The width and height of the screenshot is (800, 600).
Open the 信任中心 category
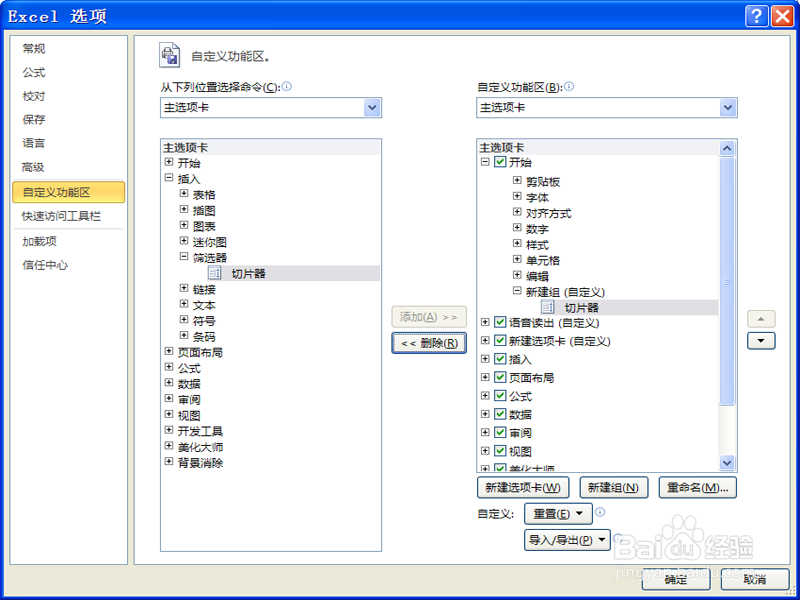tap(45, 265)
